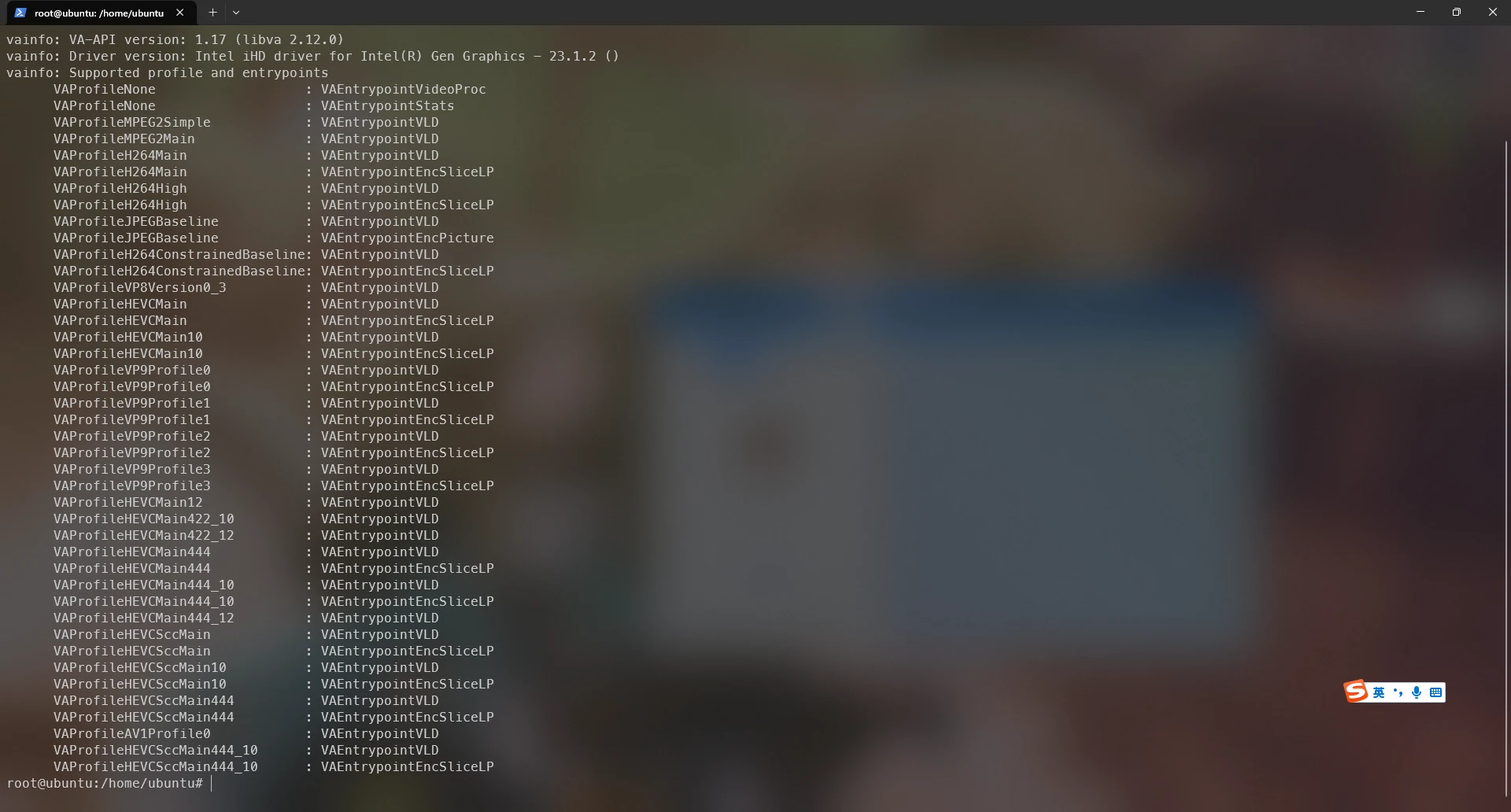Click the VAEntrypointVideoProc entry
The image size is (1511, 812).
click(x=404, y=89)
